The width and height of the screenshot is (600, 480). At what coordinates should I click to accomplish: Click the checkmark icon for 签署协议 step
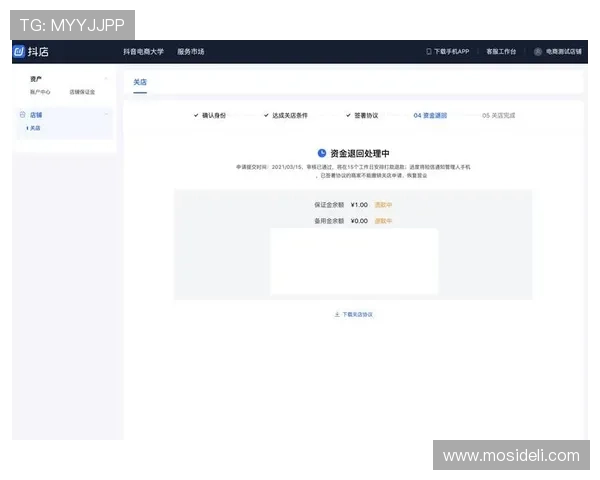(x=348, y=115)
